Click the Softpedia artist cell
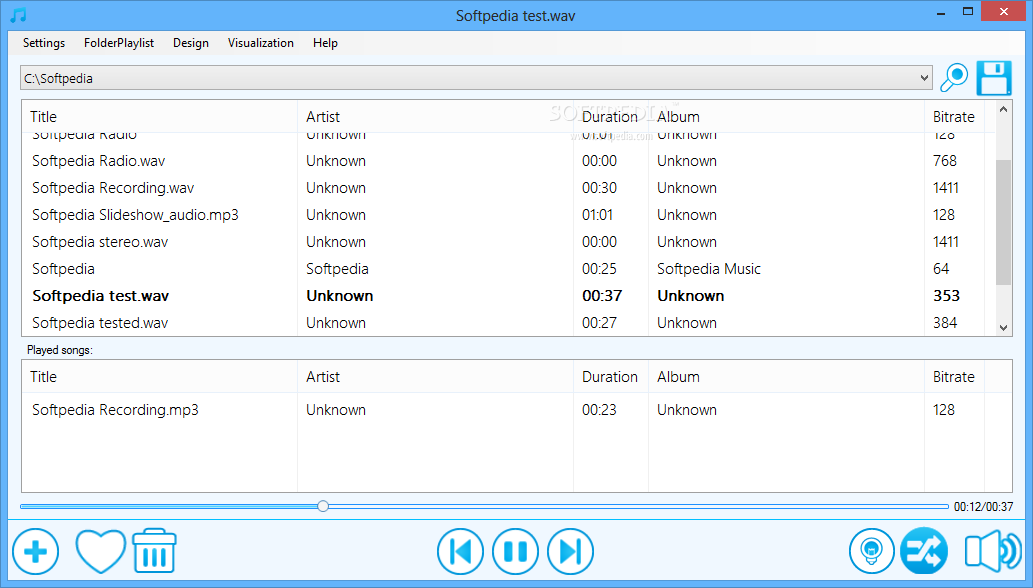 [x=337, y=269]
